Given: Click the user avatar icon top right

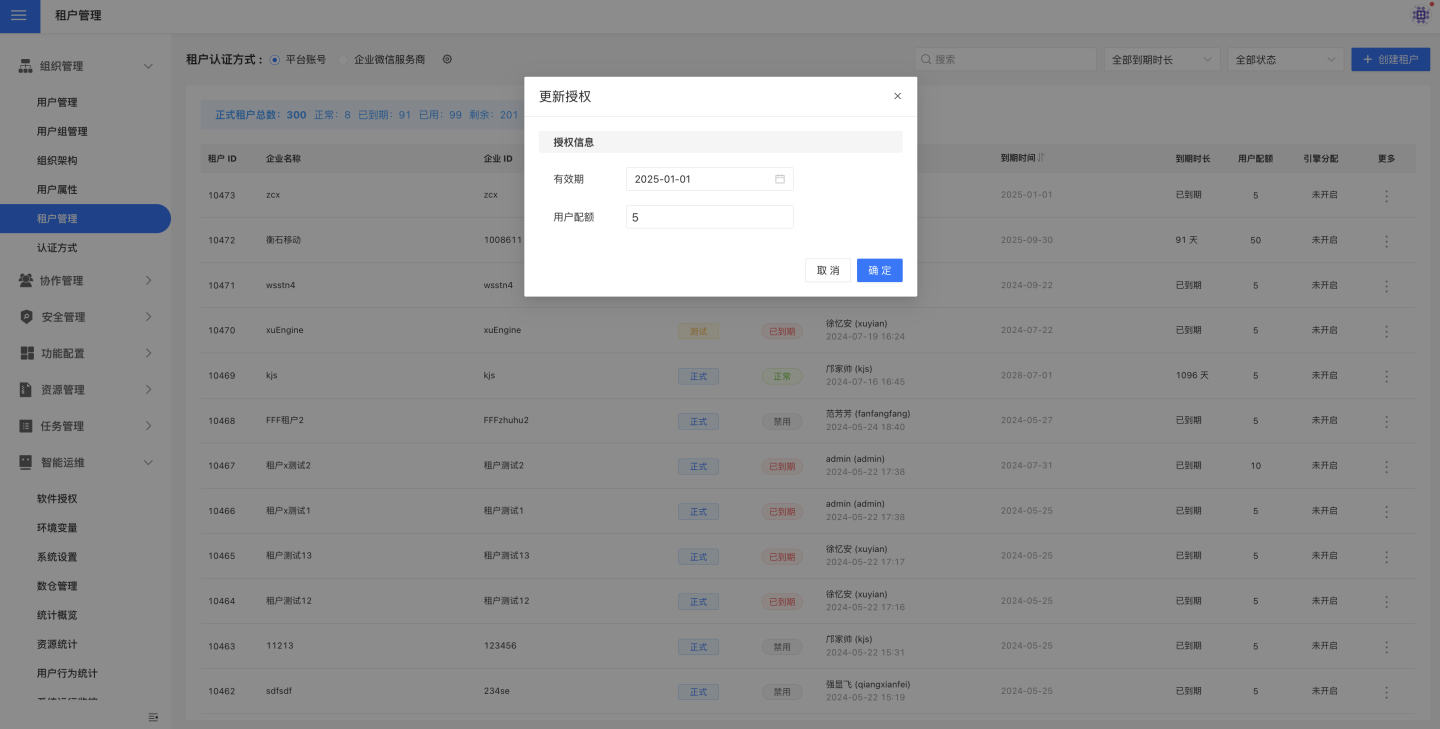Looking at the screenshot, I should point(1420,15).
